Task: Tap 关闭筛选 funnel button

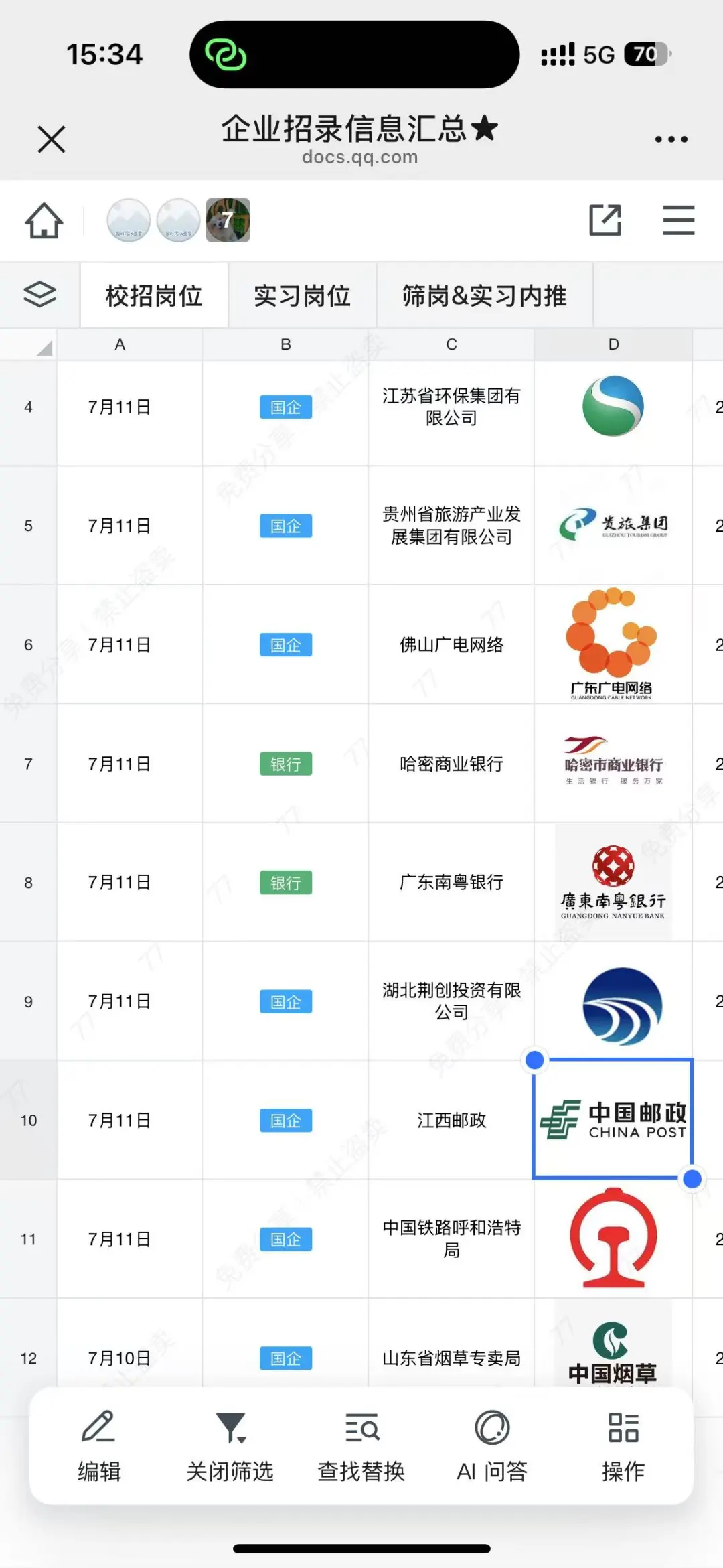Action: pos(230,1447)
